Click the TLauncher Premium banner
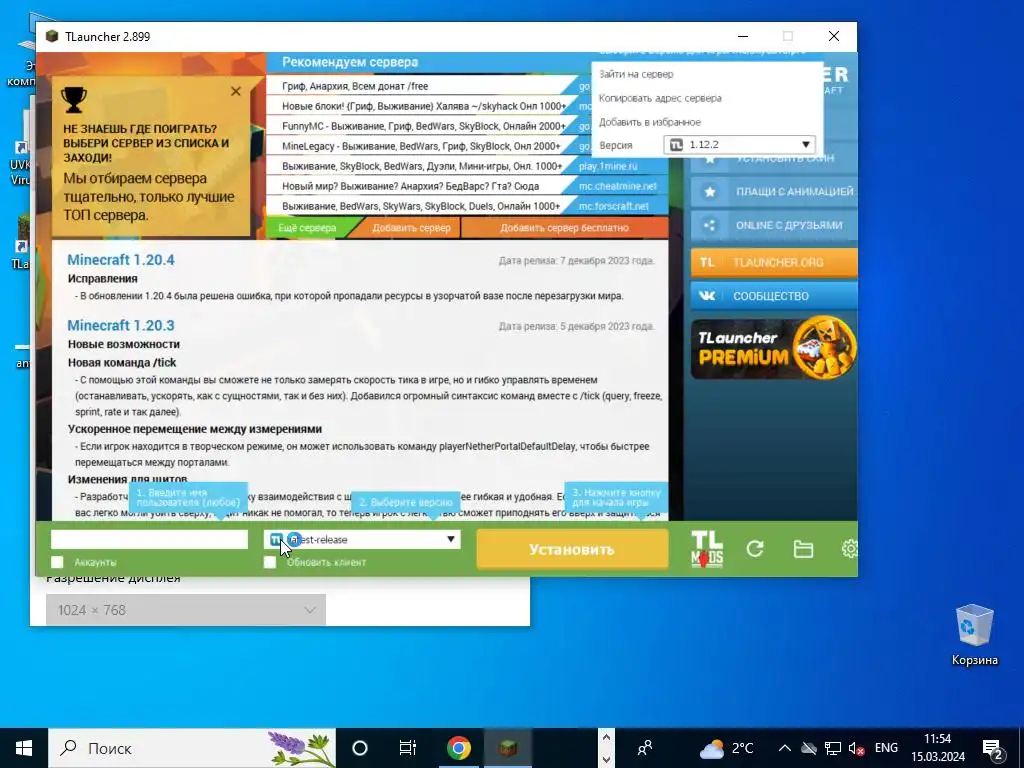1024x768 pixels. 774,348
